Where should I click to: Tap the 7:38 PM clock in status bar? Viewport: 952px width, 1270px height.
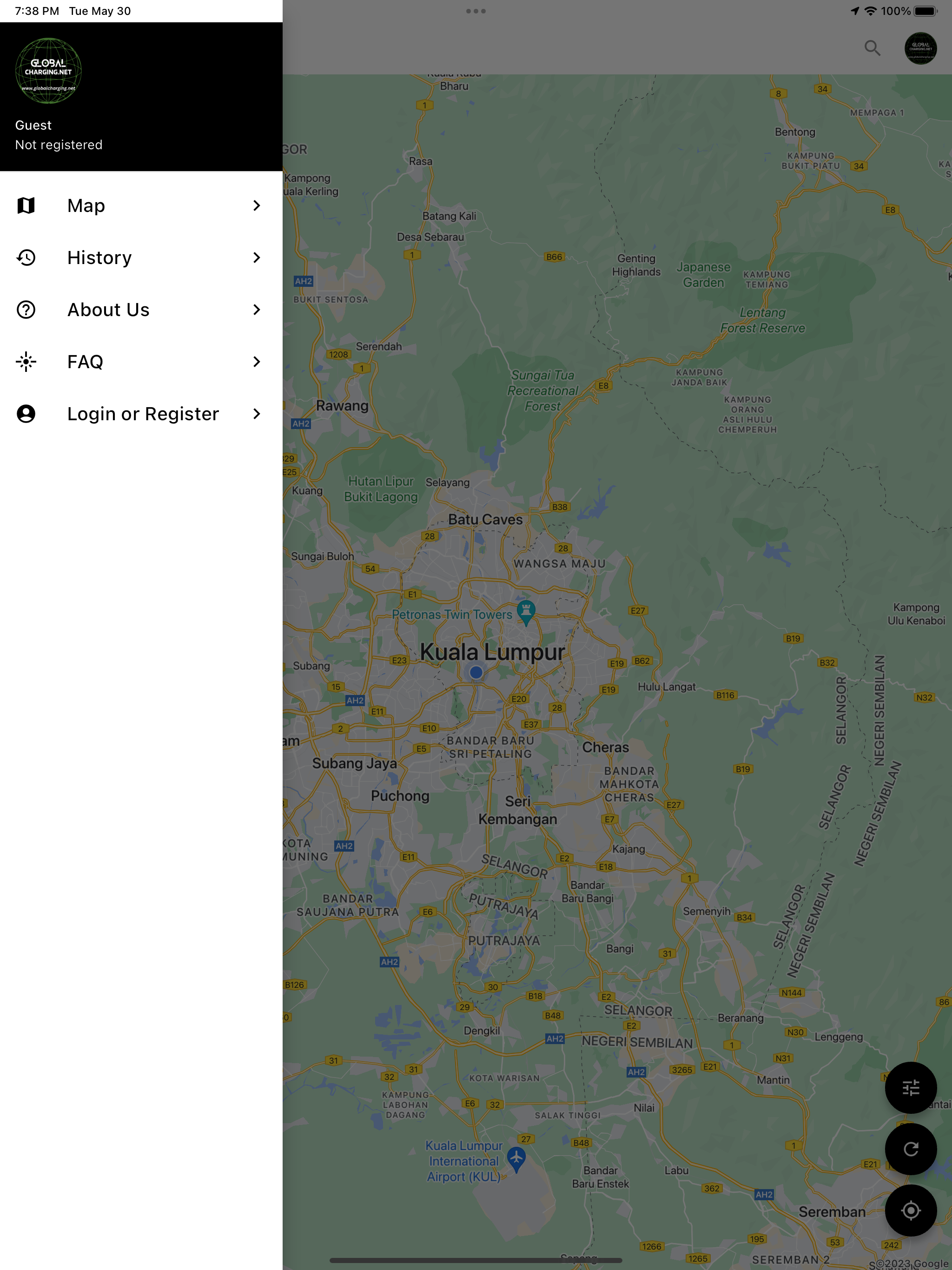37,11
